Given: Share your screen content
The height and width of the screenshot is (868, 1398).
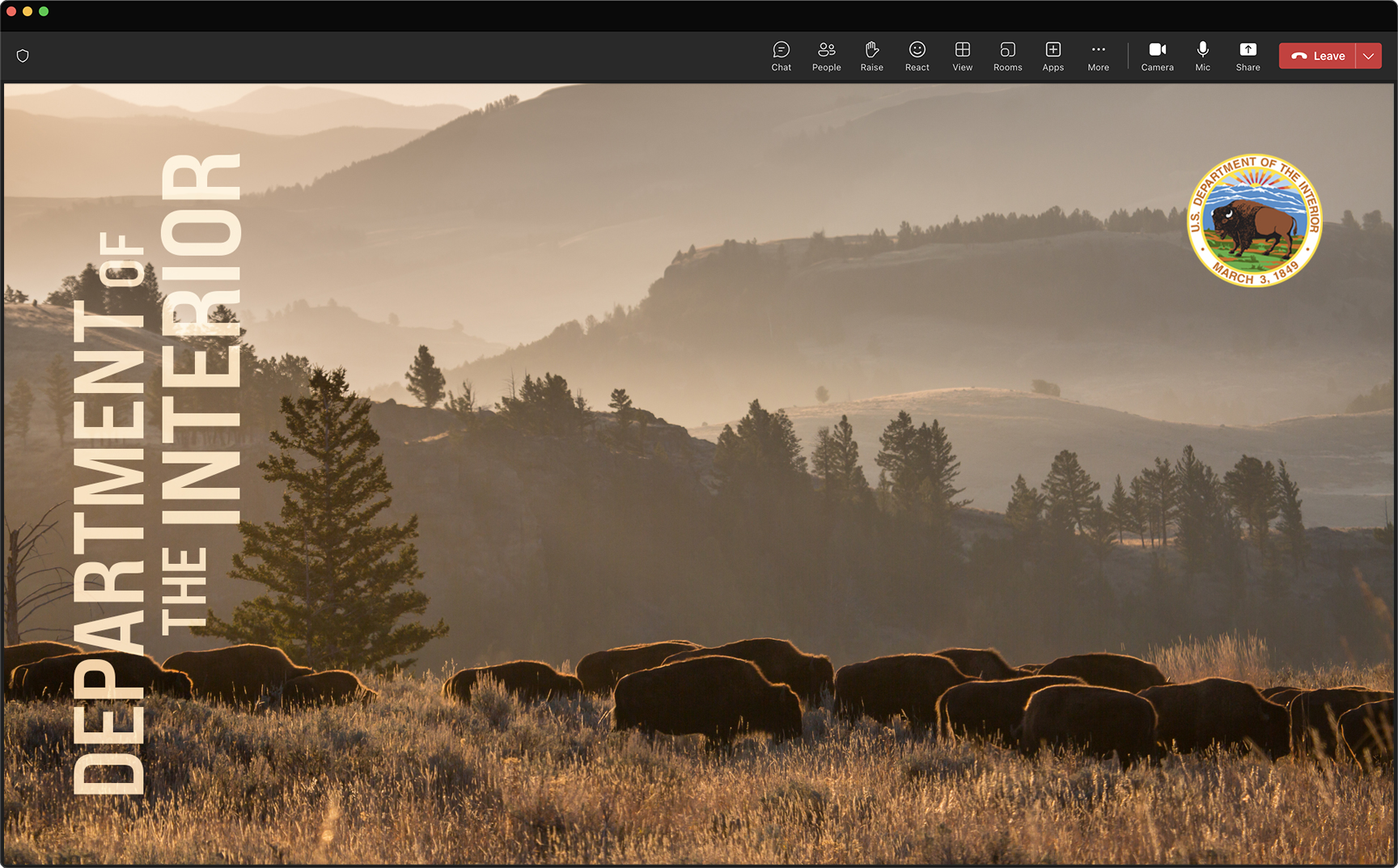Looking at the screenshot, I should [1248, 56].
